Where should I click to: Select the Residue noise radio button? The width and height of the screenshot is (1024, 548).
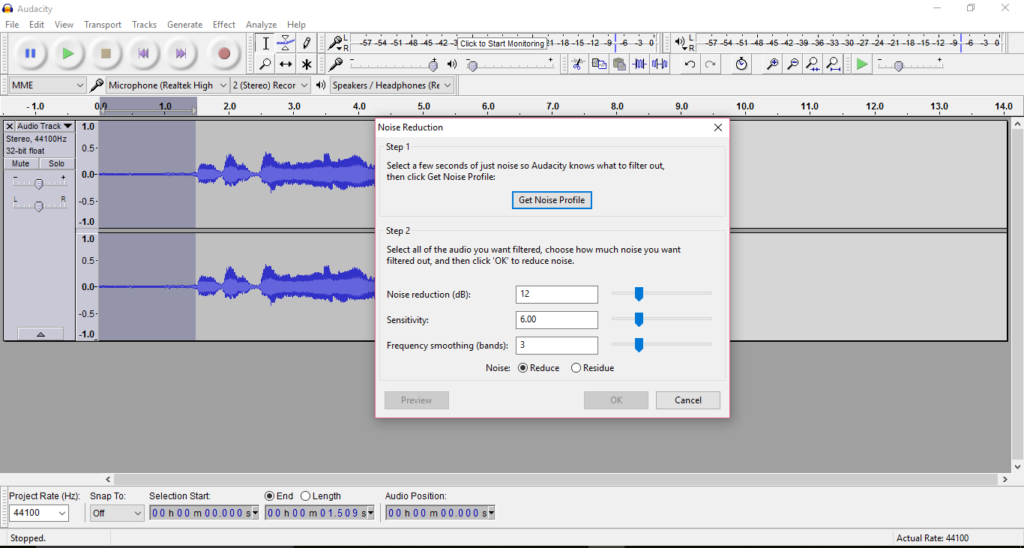click(x=575, y=368)
